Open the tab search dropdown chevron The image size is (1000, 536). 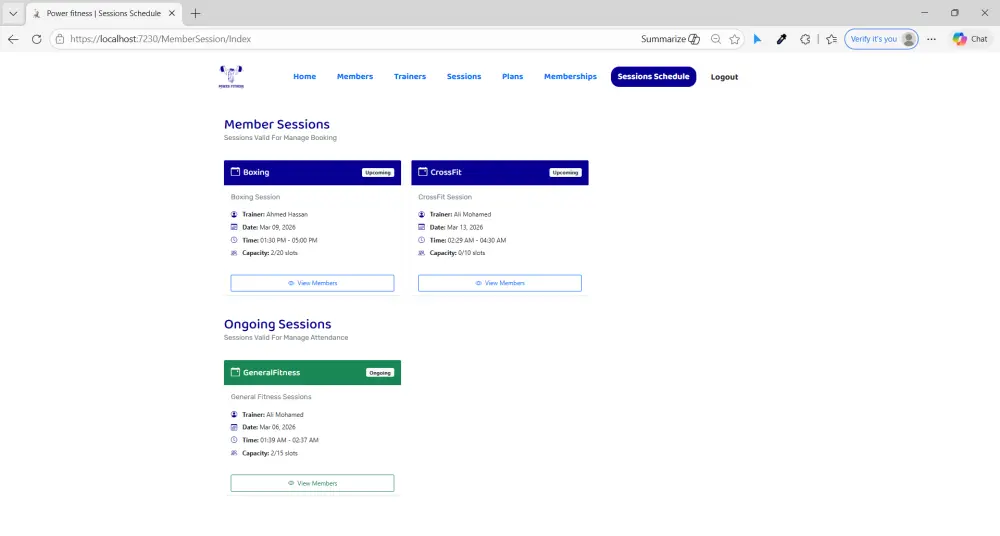coord(13,13)
